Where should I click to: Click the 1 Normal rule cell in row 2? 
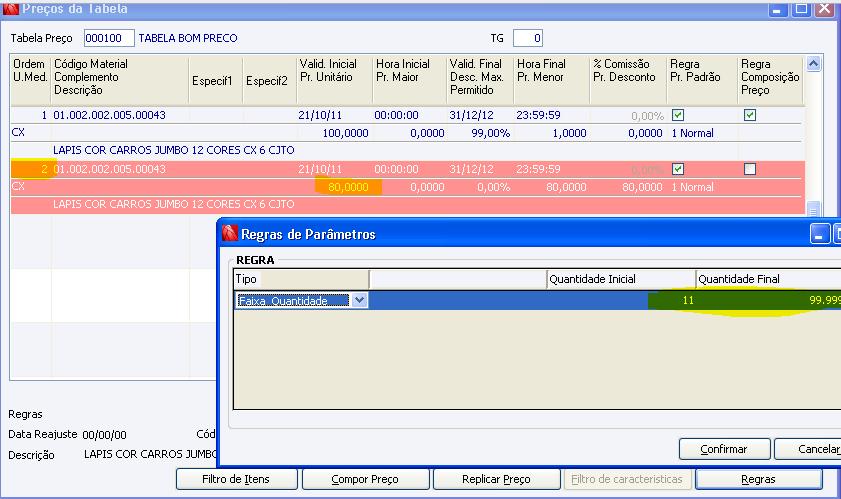[x=692, y=187]
